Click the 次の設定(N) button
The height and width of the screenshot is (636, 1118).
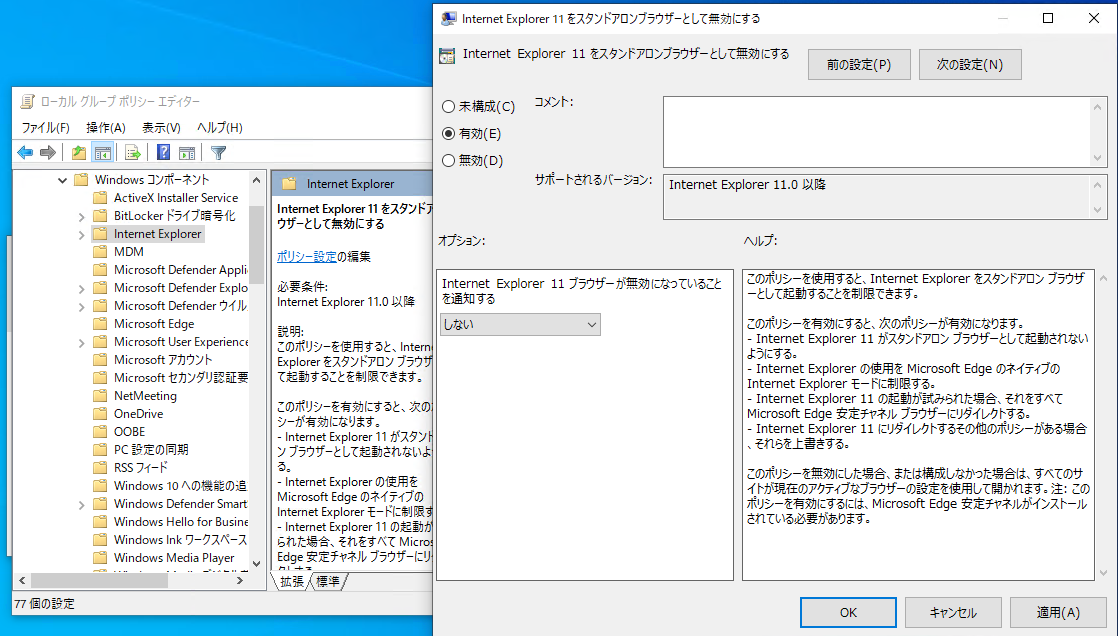click(x=970, y=64)
